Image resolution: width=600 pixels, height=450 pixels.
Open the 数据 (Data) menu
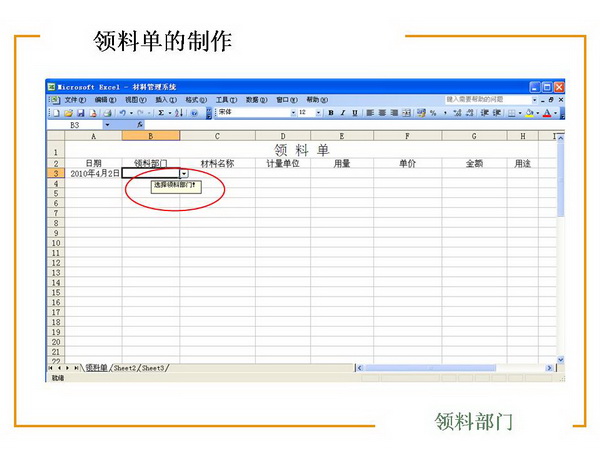[x=256, y=100]
